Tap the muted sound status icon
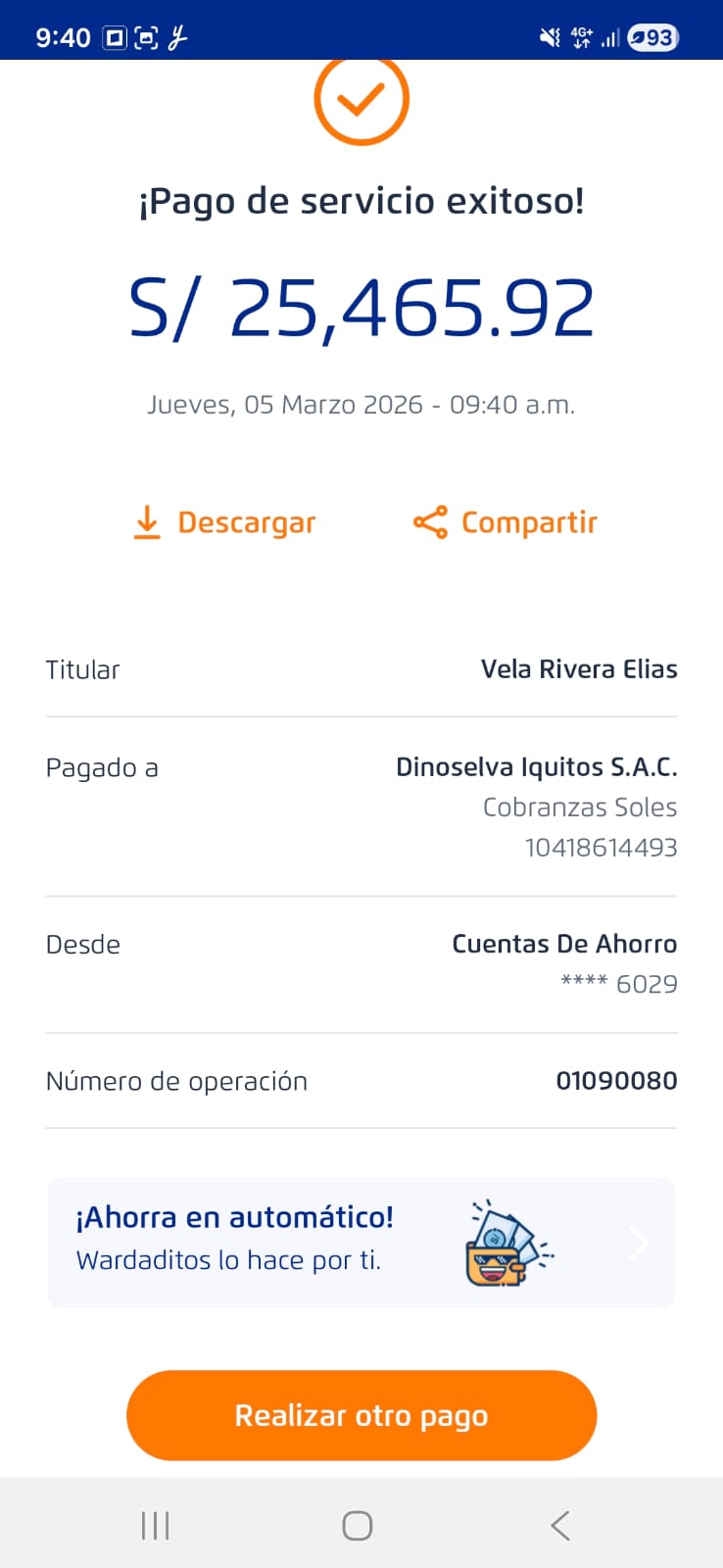 point(550,37)
